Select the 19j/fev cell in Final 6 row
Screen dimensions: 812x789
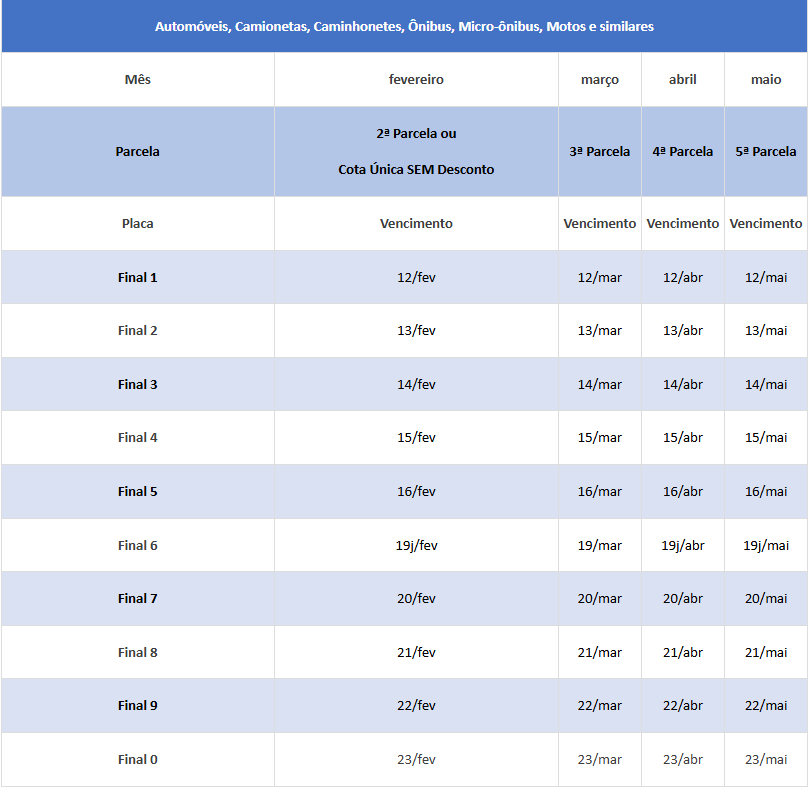pyautogui.click(x=416, y=546)
